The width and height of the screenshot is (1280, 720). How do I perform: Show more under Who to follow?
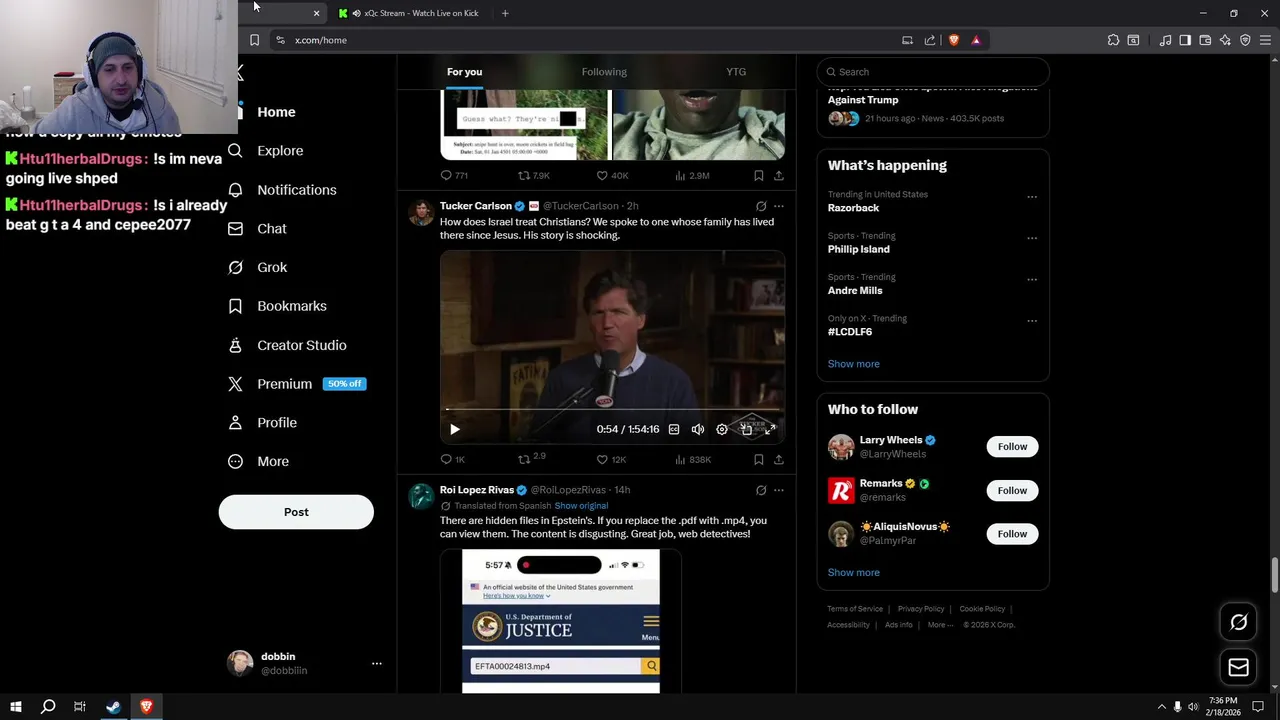pos(853,573)
